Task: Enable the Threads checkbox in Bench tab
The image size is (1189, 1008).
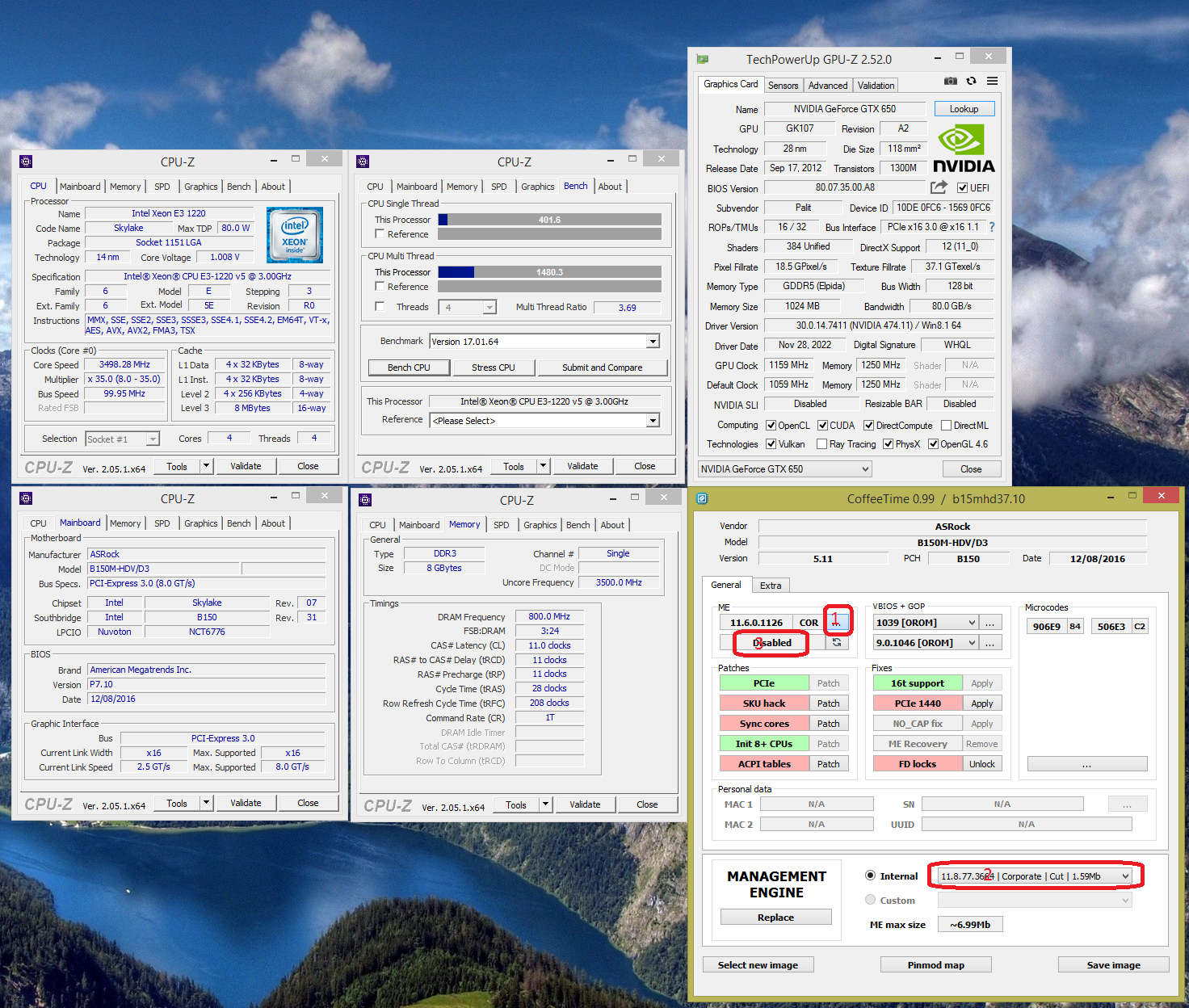Action: (x=380, y=307)
